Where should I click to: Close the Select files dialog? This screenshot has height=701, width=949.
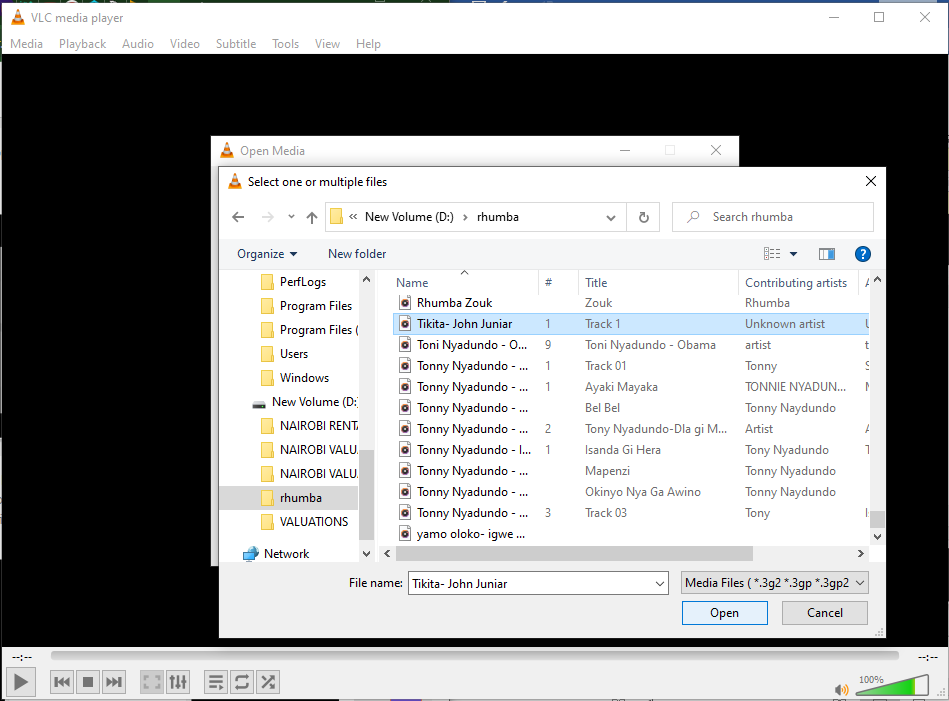pos(870,181)
